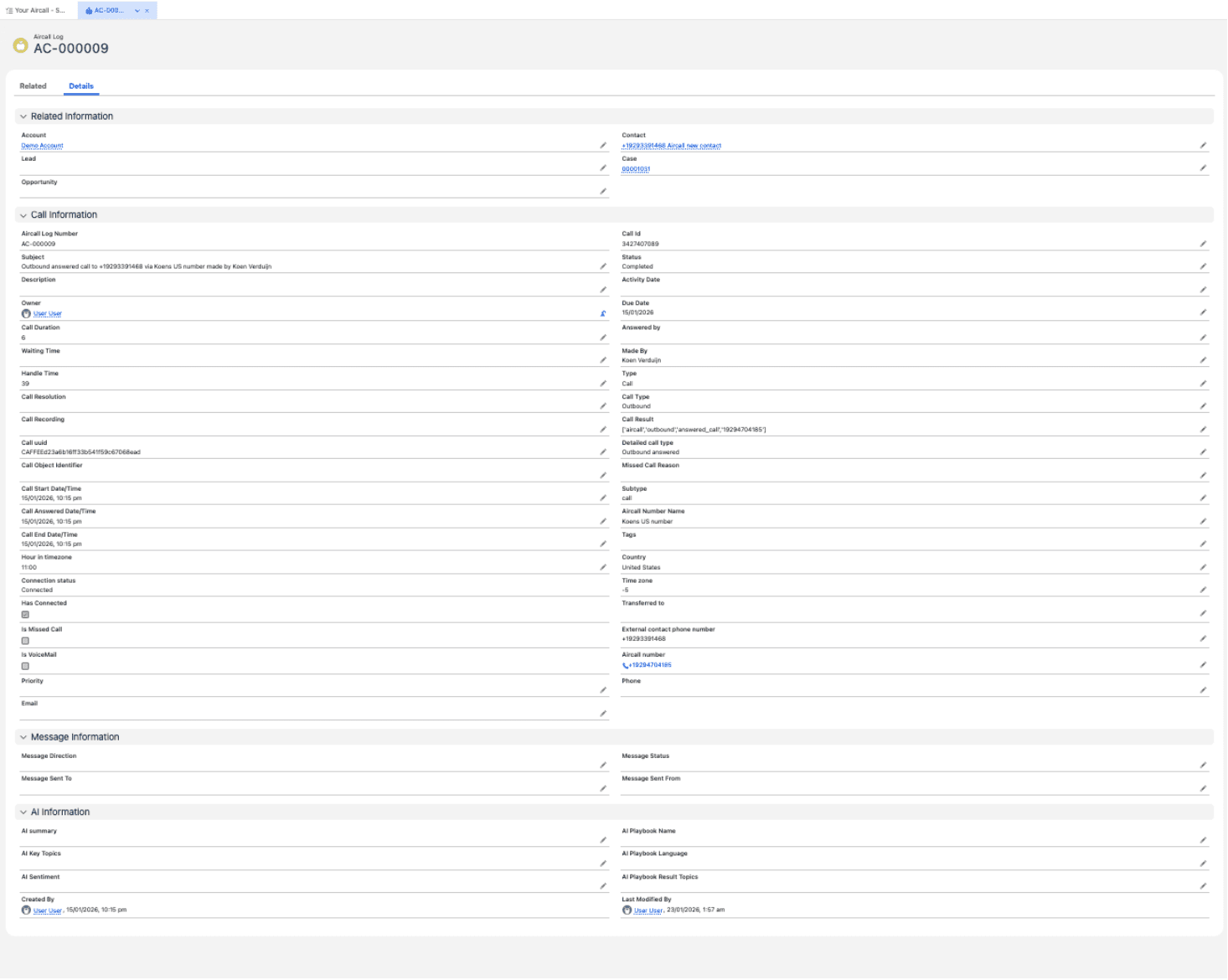Click the yellow Aircall Log record icon
This screenshot has width=1228, height=980.
point(18,44)
